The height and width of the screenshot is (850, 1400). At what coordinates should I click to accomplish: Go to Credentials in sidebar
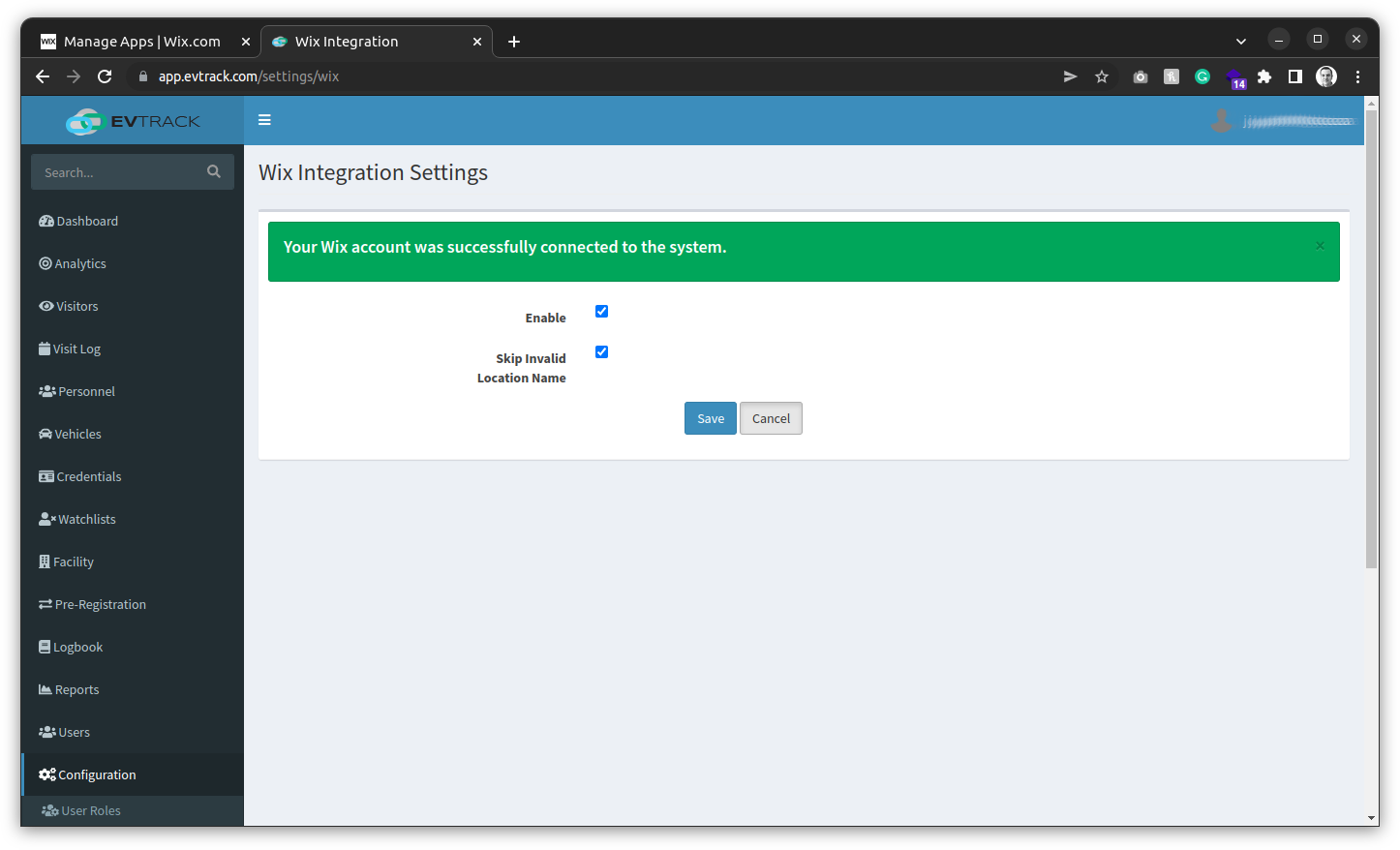(x=133, y=476)
